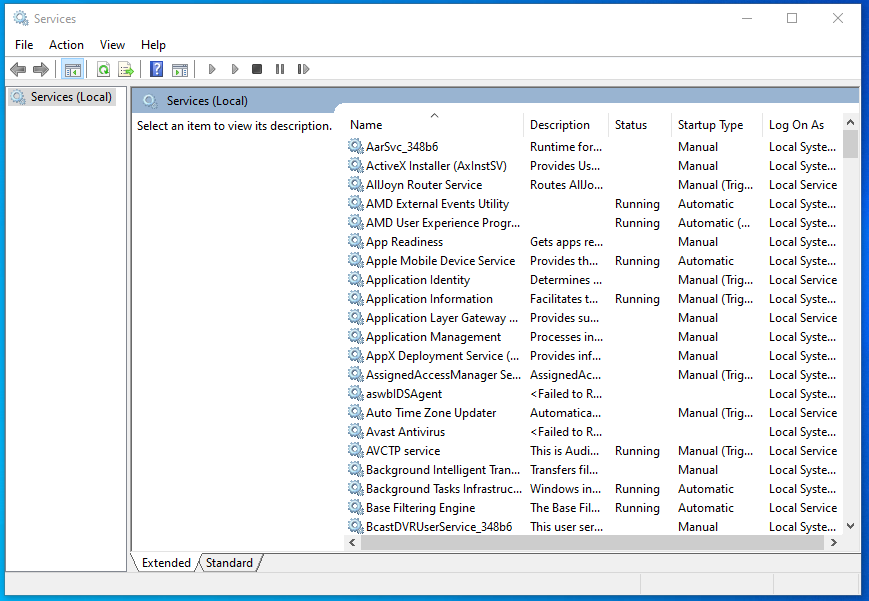Open the Action menu
The height and width of the screenshot is (601, 869).
point(66,45)
